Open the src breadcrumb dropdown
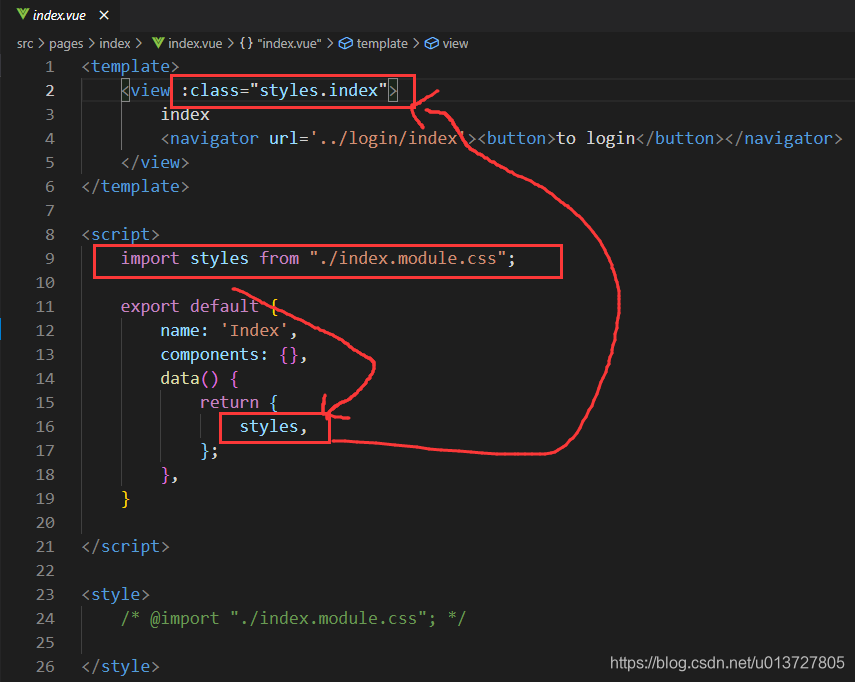855x682 pixels. pyautogui.click(x=24, y=43)
